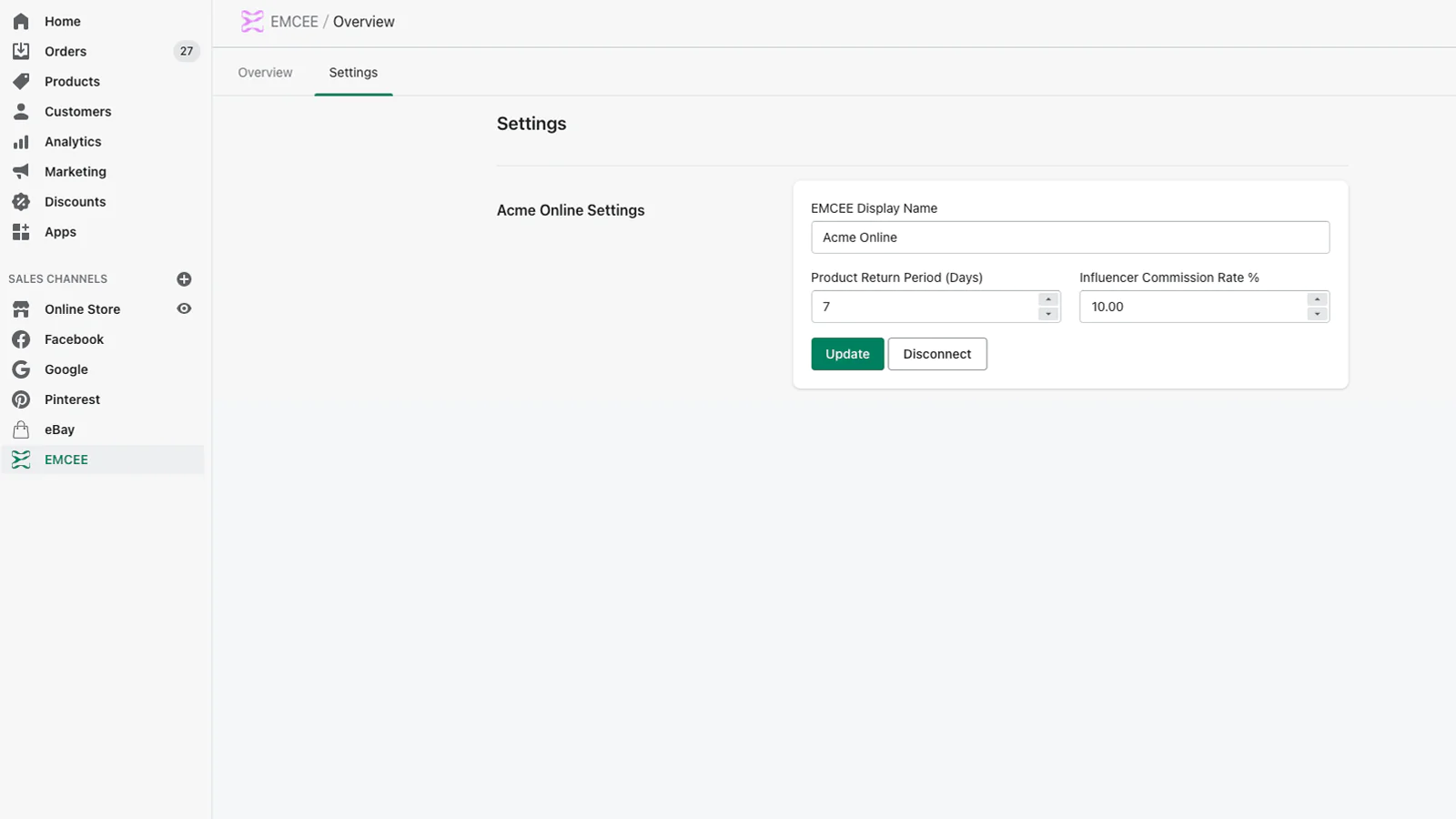This screenshot has height=819, width=1456.
Task: Select EMCEE sales channel
Action: point(103,460)
